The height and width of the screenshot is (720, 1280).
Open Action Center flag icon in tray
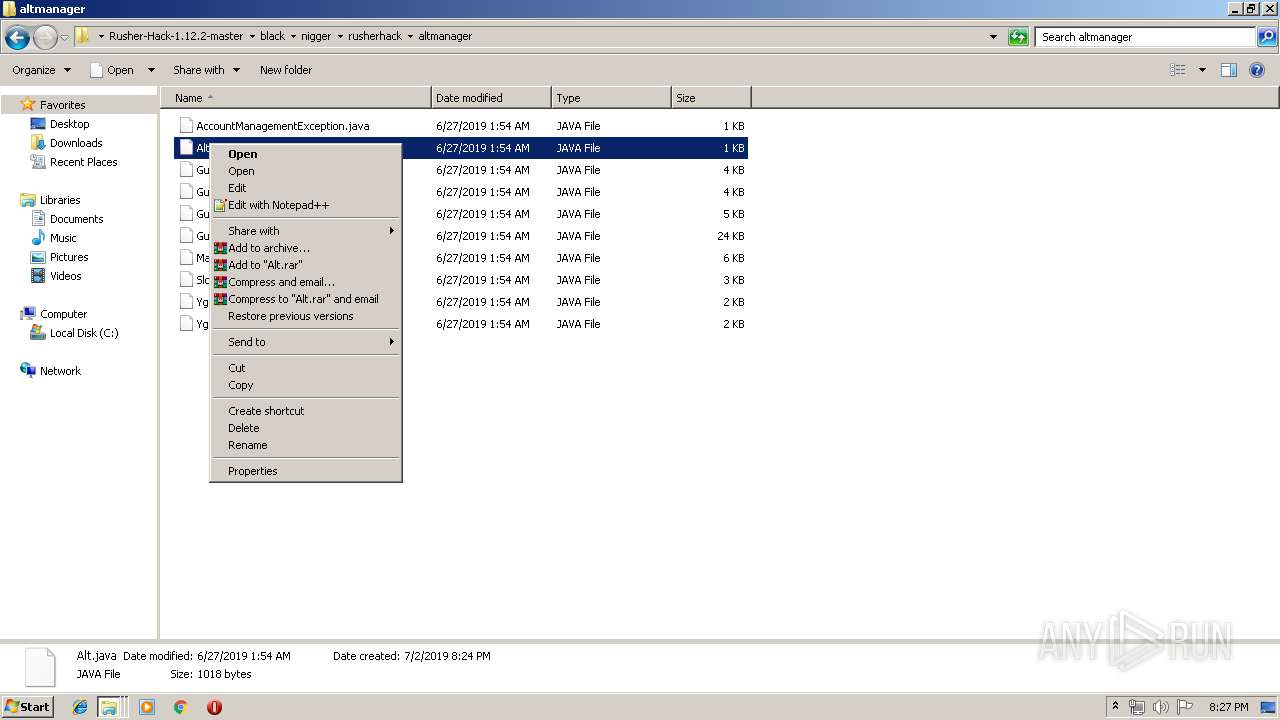click(x=1185, y=707)
